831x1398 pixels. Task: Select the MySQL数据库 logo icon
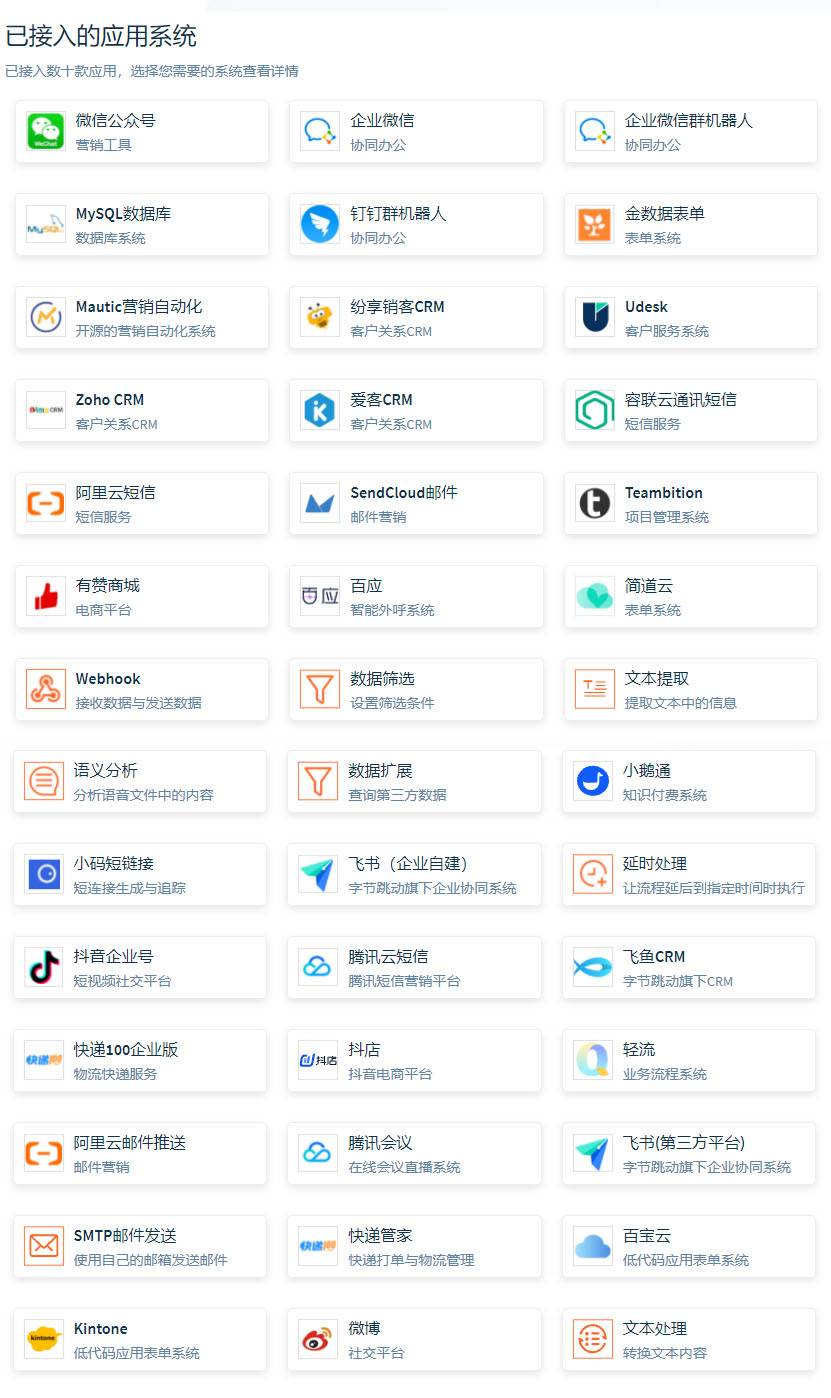click(x=46, y=225)
